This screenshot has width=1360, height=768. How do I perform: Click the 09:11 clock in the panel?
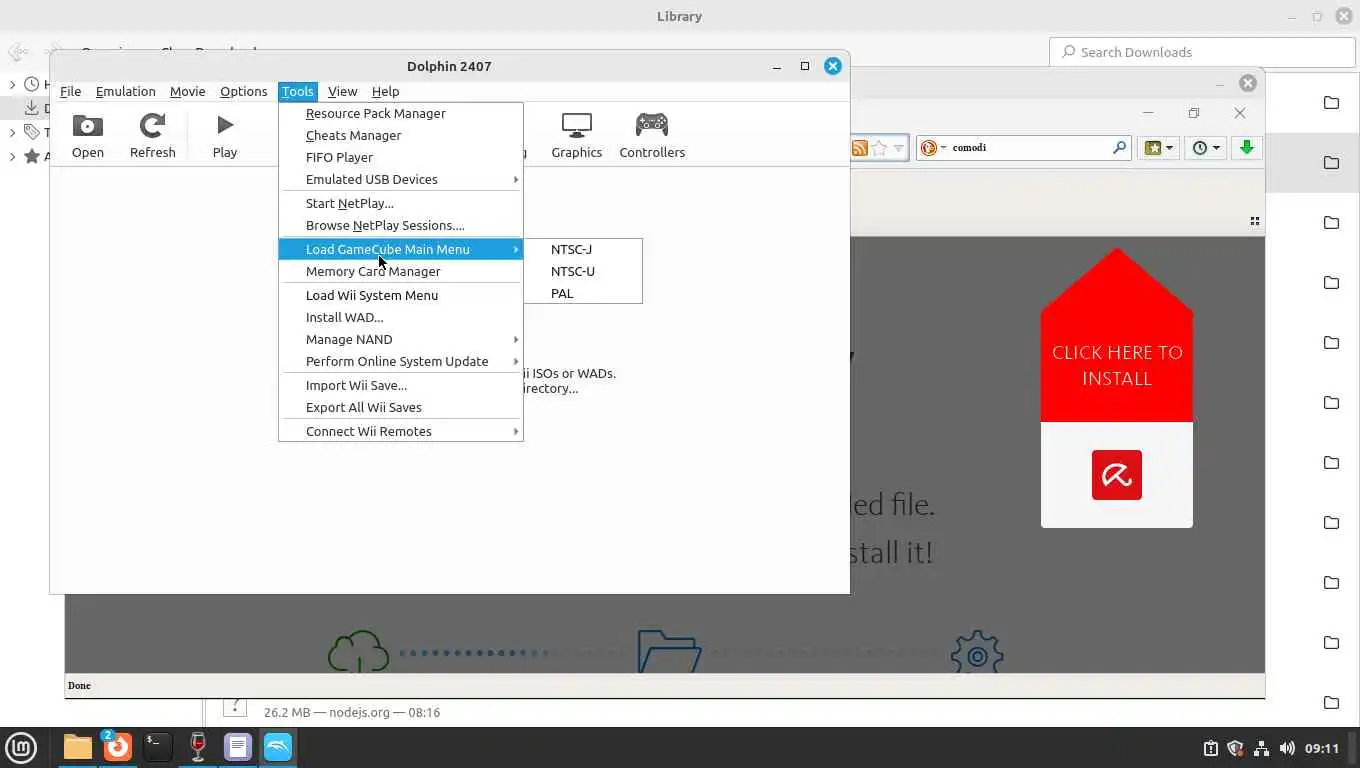(1321, 748)
